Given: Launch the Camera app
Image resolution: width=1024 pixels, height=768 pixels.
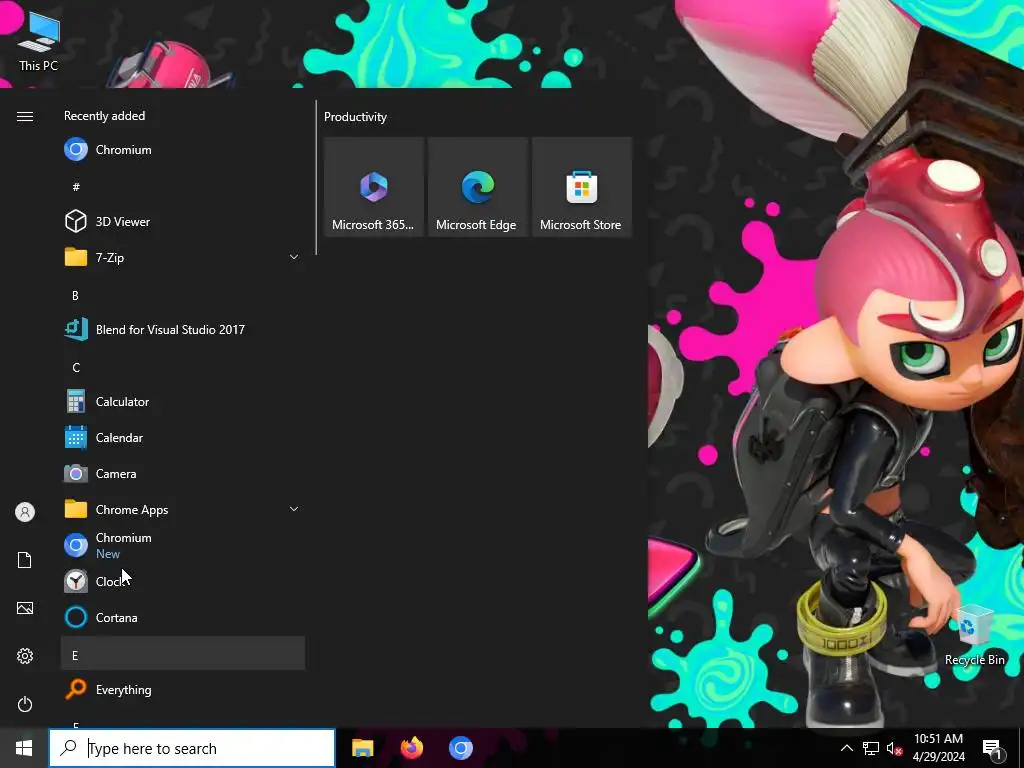Looking at the screenshot, I should (x=183, y=473).
